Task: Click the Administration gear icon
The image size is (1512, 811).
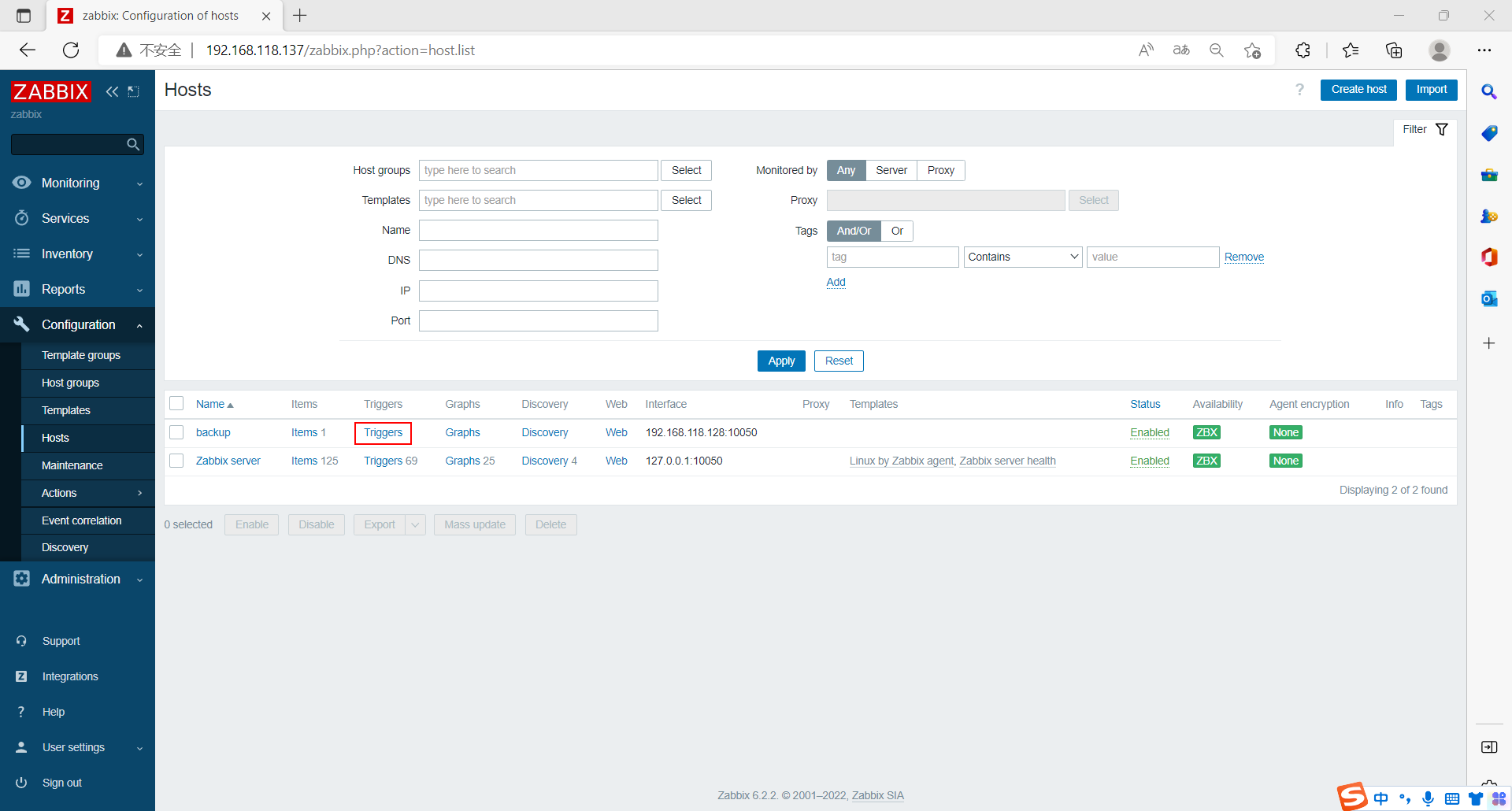Action: click(x=22, y=579)
